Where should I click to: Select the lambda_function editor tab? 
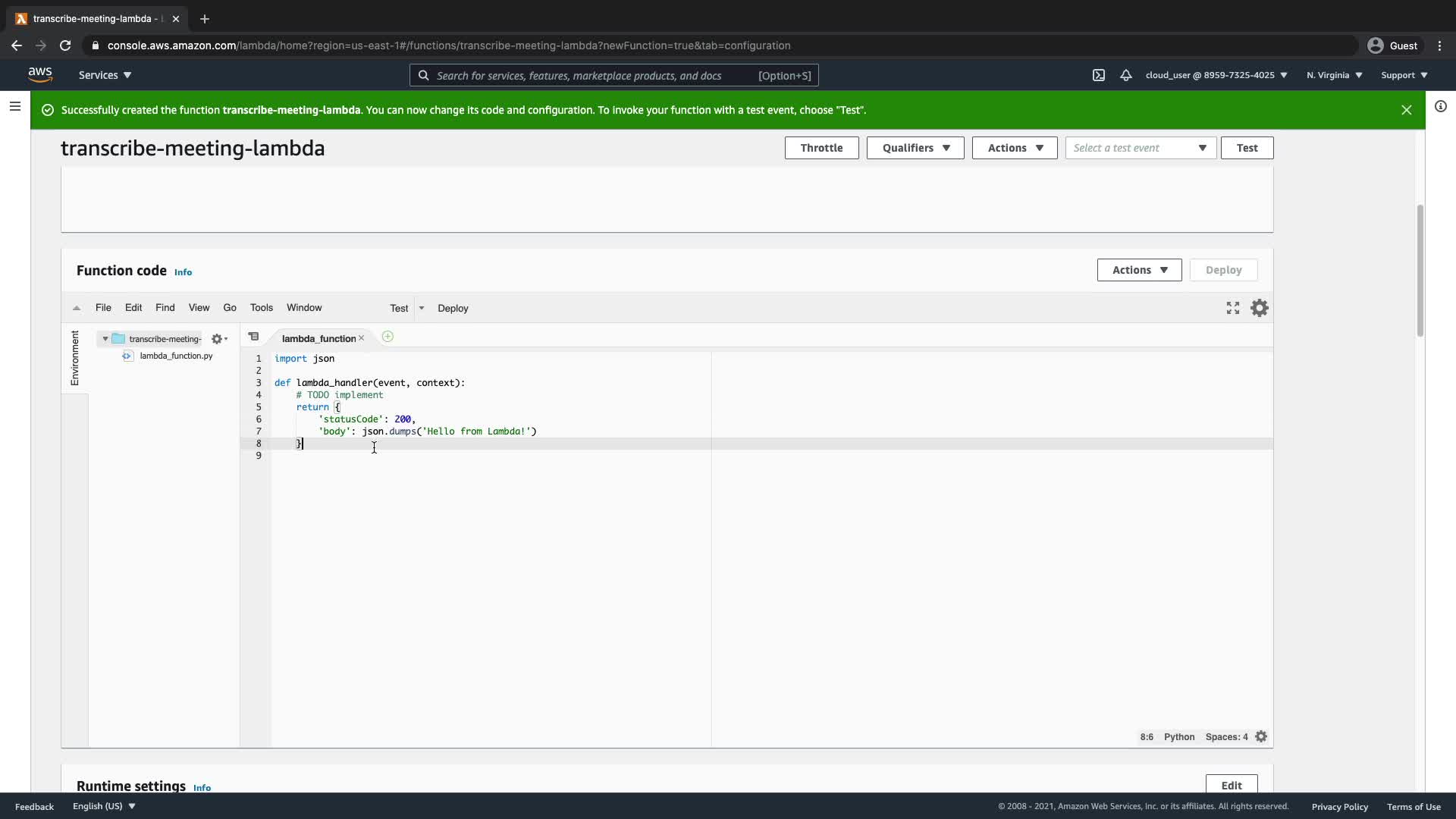click(x=318, y=338)
